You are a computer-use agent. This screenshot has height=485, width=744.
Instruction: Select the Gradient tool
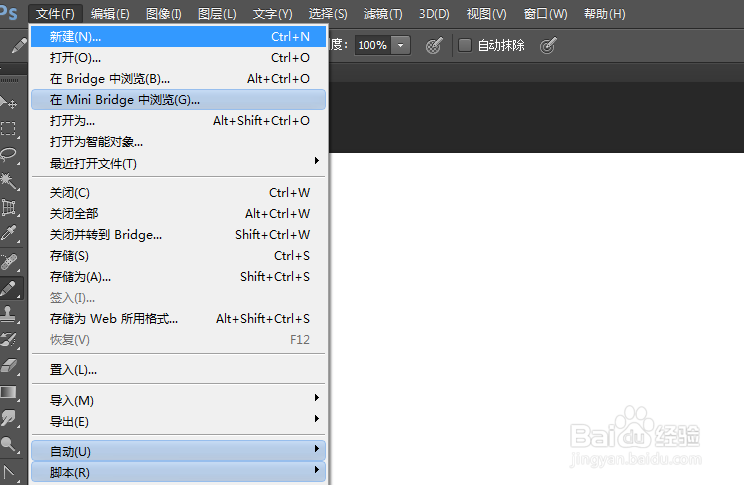9,392
